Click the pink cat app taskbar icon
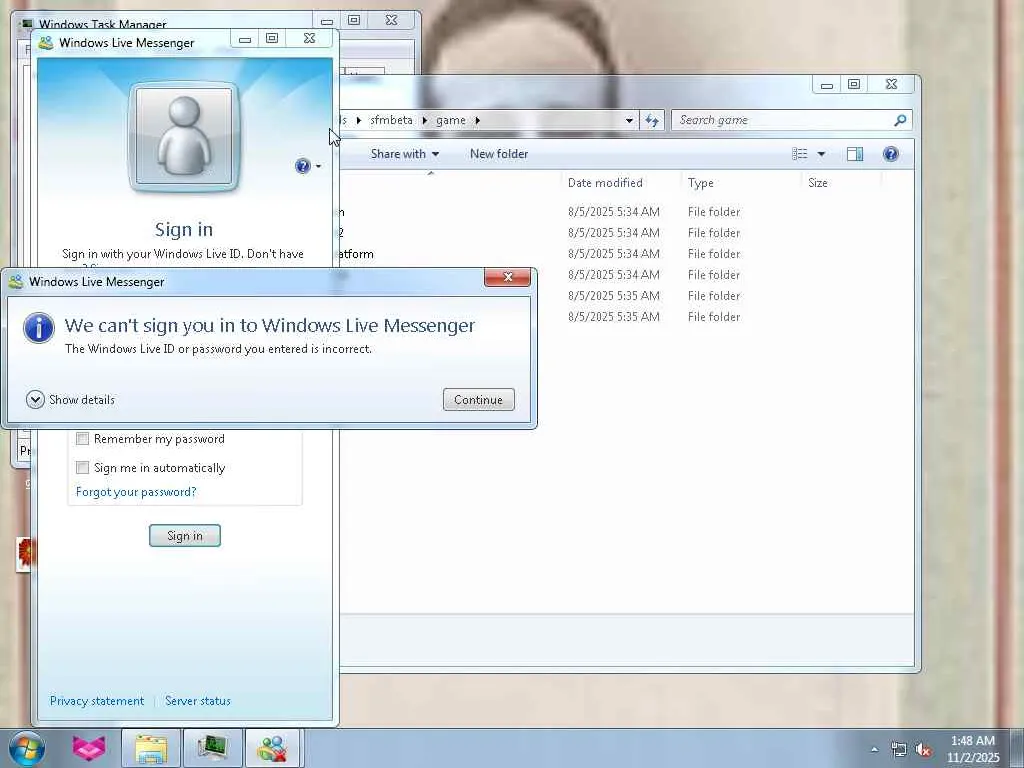 pyautogui.click(x=89, y=748)
